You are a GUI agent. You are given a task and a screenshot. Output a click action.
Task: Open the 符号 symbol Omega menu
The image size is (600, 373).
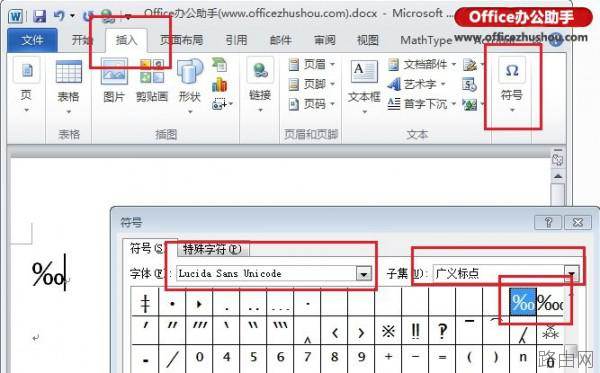[x=512, y=85]
